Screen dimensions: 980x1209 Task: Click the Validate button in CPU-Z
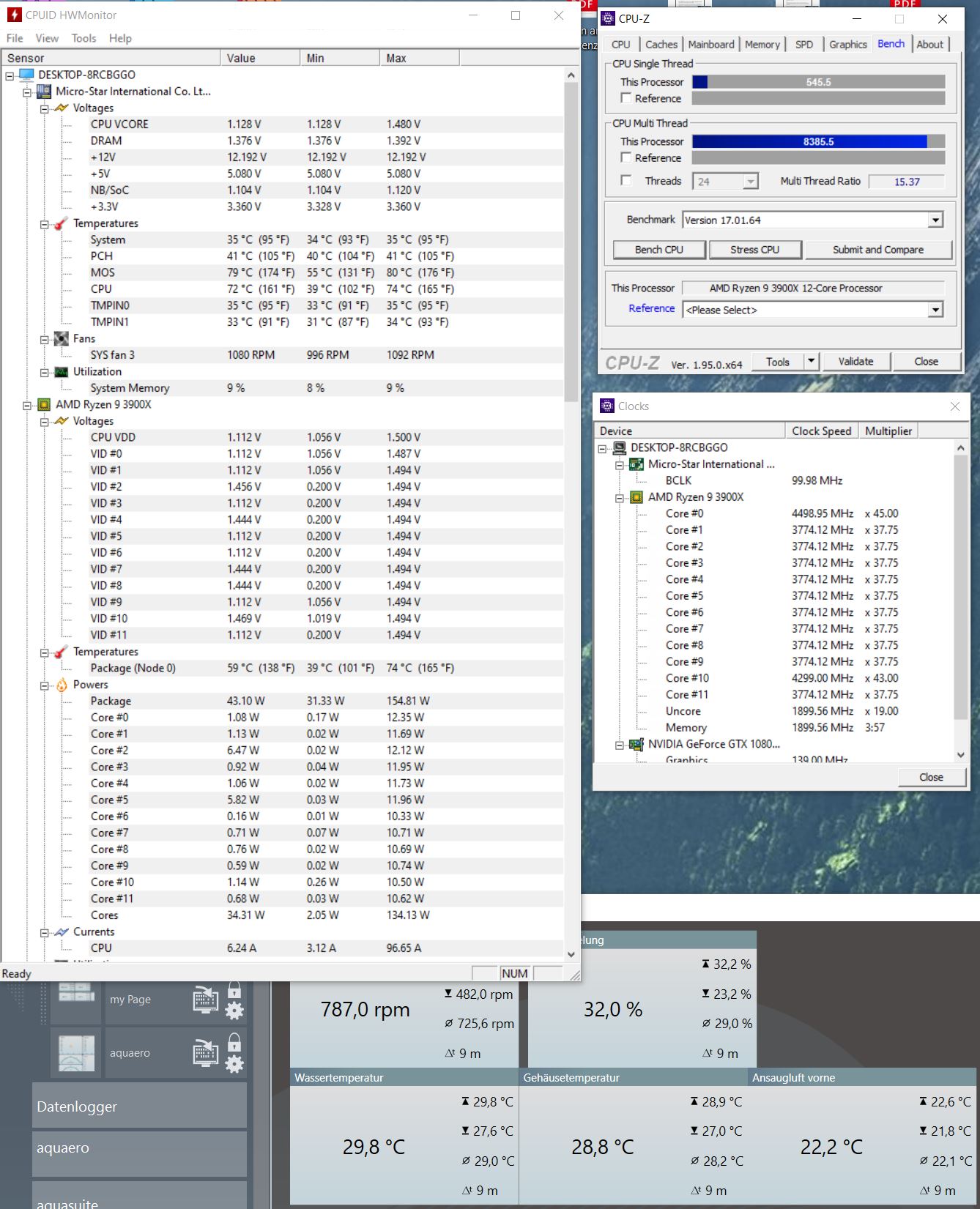tap(855, 361)
